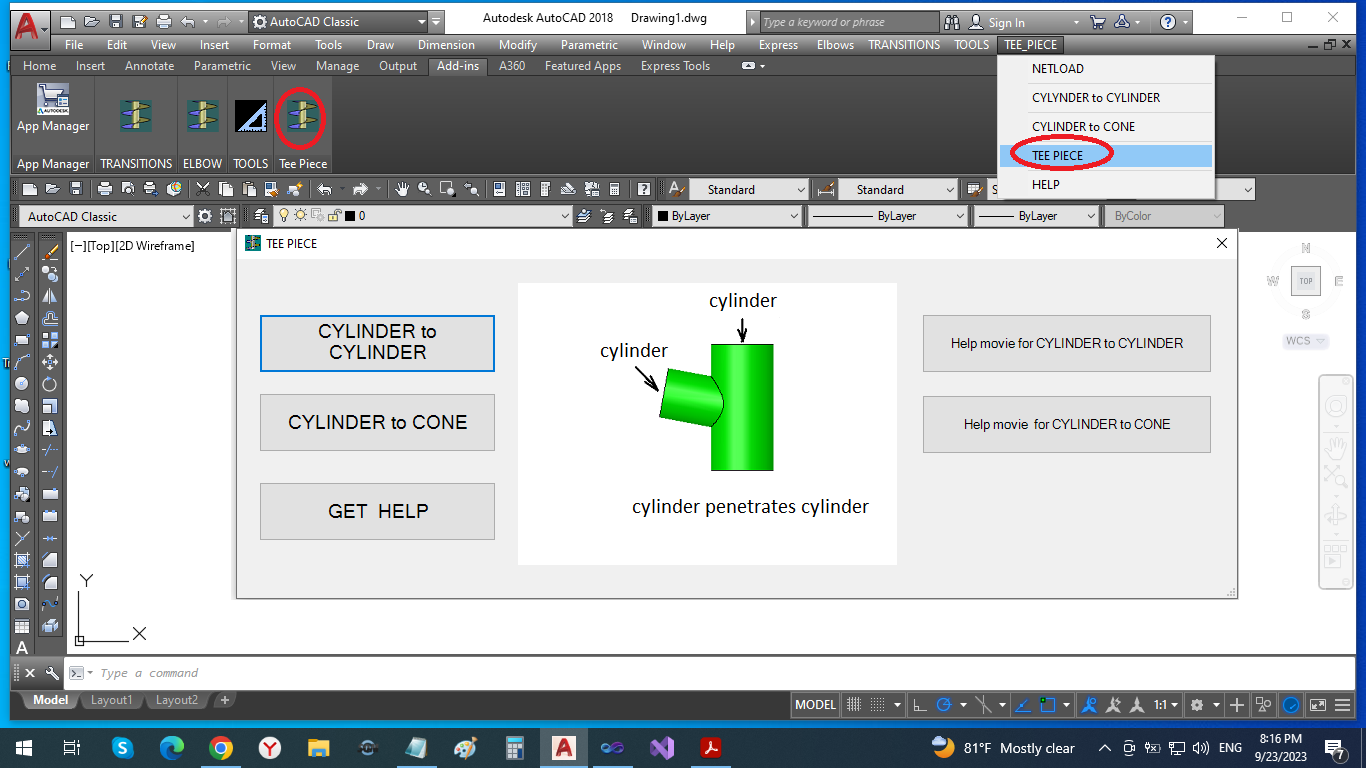Viewport: 1366px width, 768px height.
Task: Select the Move modify tool
Action: click(50, 362)
